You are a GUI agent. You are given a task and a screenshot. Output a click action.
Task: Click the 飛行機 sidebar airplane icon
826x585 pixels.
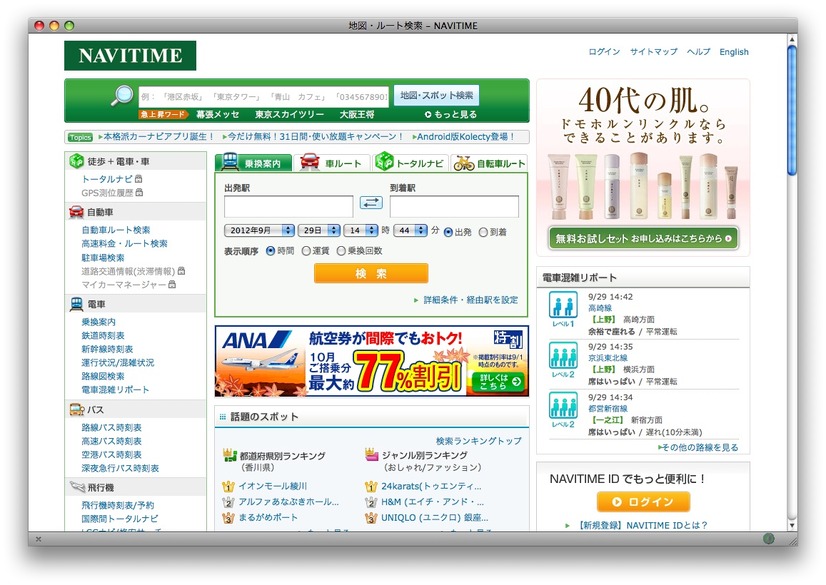77,487
